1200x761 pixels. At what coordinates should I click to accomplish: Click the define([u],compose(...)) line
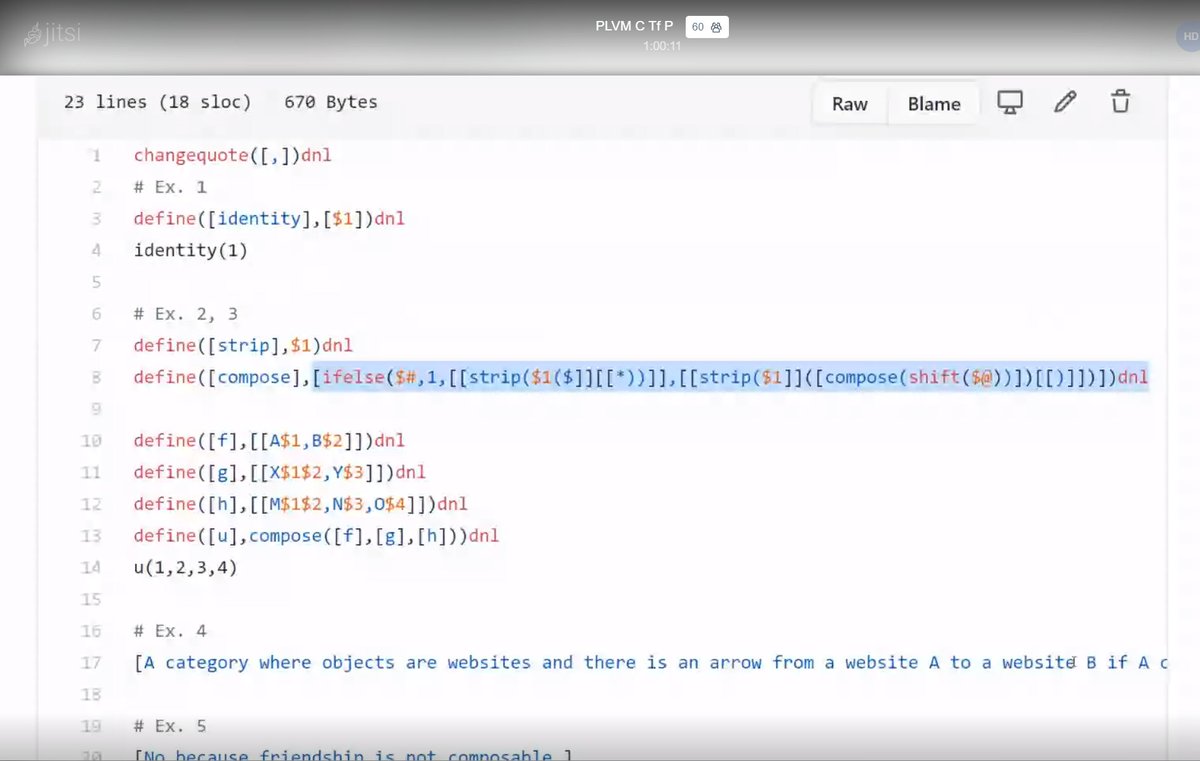(316, 536)
